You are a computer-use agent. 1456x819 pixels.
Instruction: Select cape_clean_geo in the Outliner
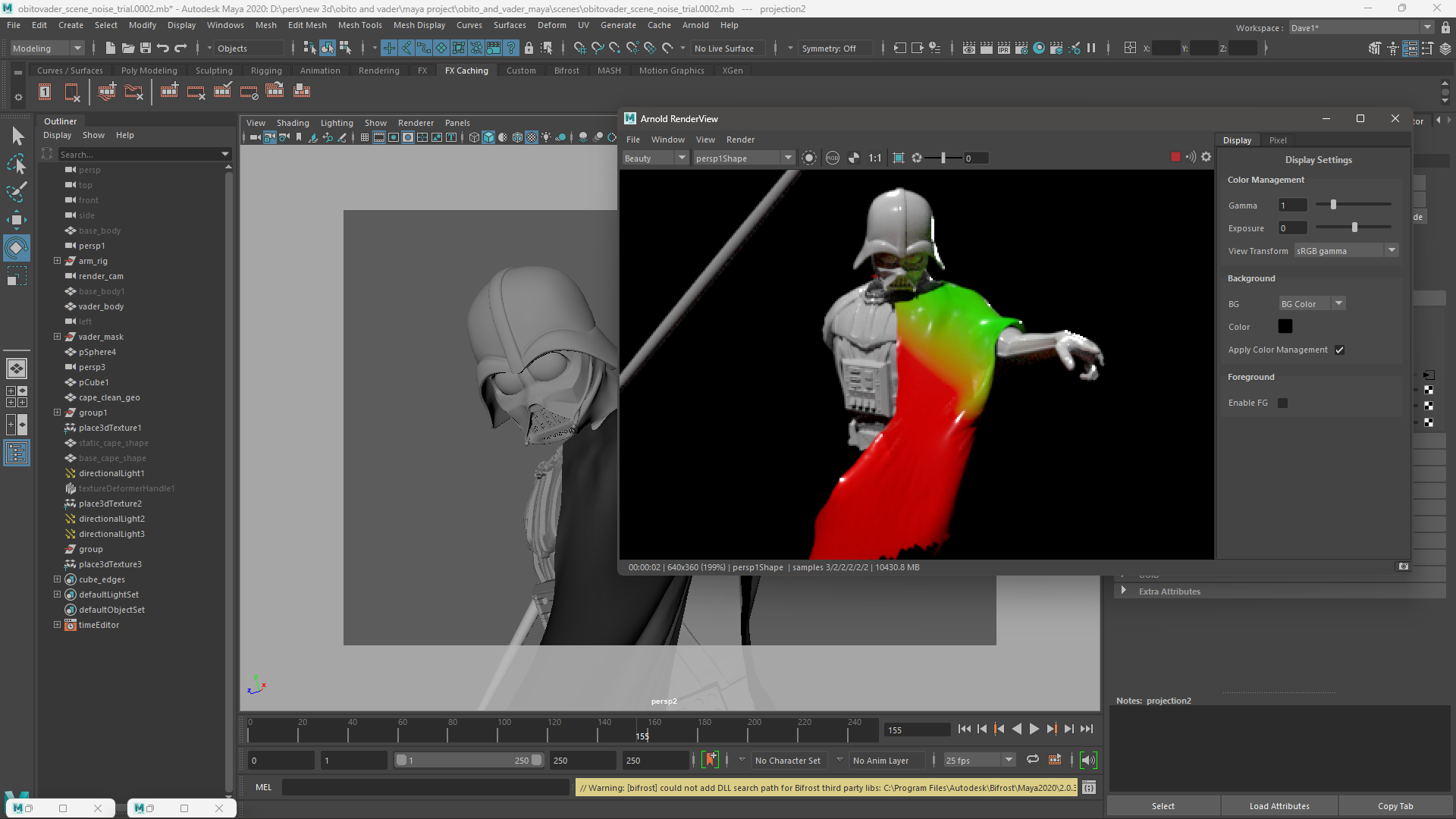coord(109,397)
